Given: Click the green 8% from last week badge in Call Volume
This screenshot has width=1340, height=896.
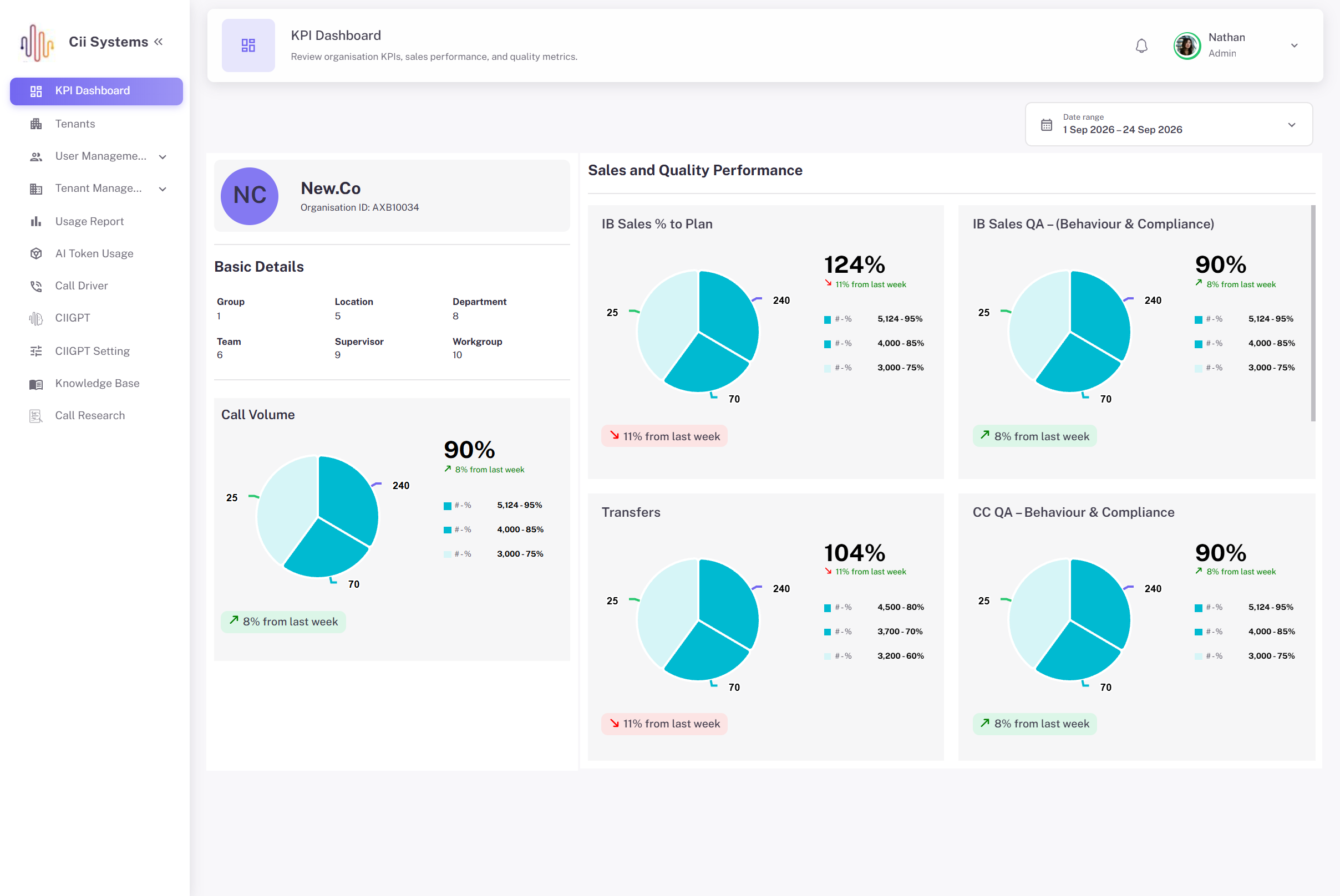Looking at the screenshot, I should pyautogui.click(x=283, y=621).
